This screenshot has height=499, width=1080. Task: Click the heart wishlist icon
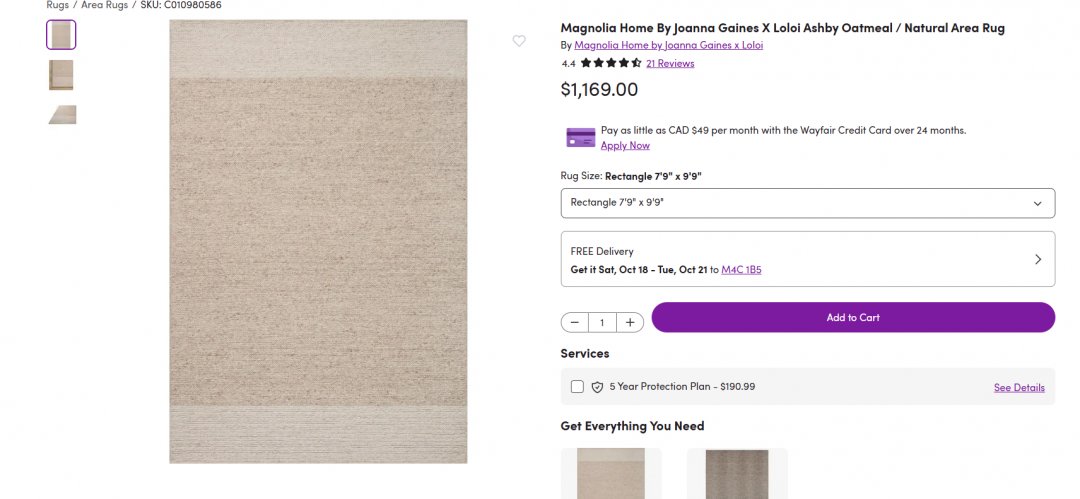519,41
